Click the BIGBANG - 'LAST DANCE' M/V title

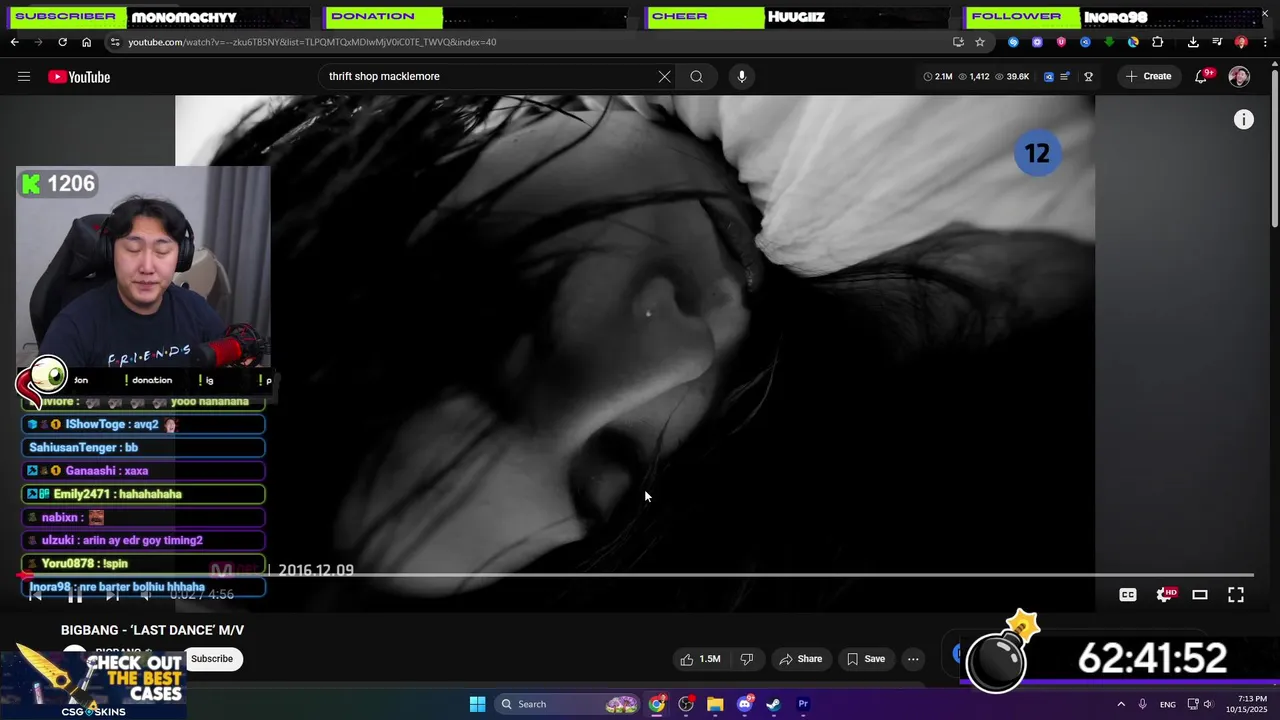tap(152, 630)
